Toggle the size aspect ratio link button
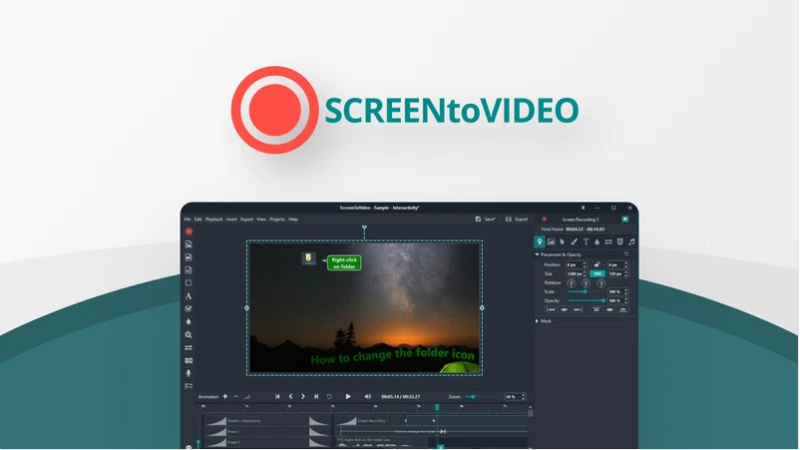Image resolution: width=800 pixels, height=450 pixels. coord(597,273)
